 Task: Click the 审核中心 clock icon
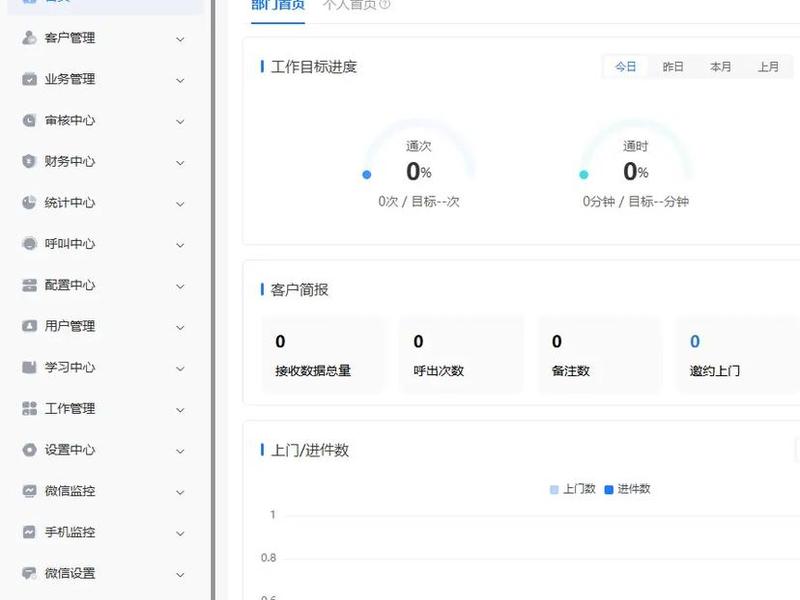click(30, 120)
